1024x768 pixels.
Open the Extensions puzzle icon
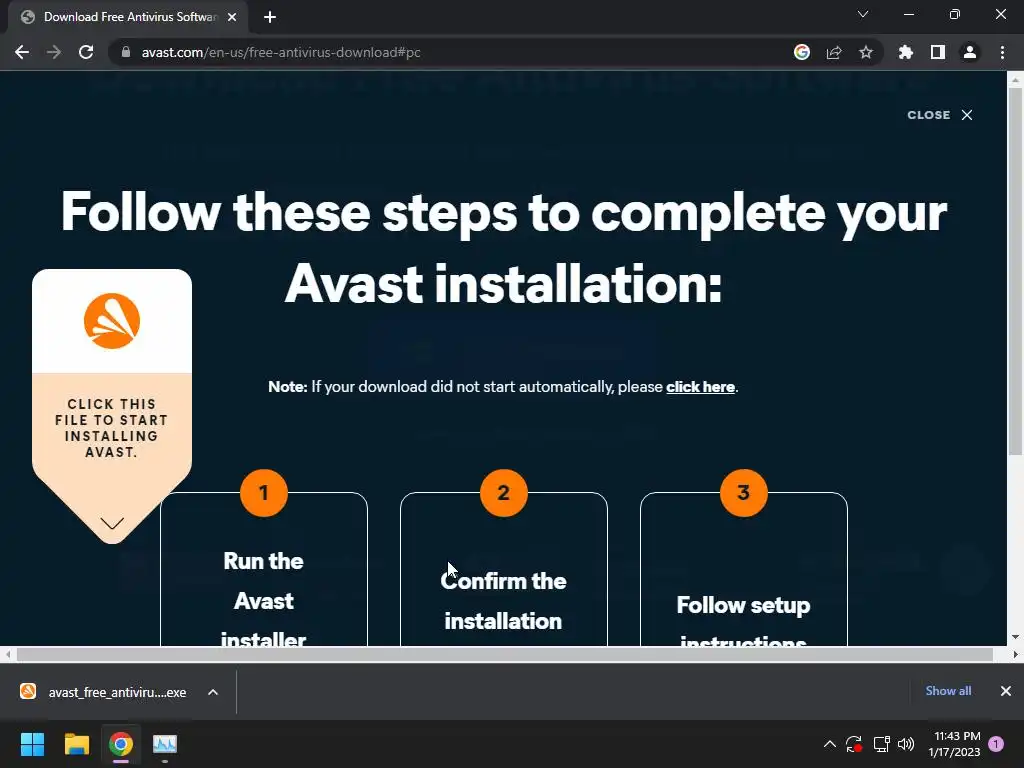tap(905, 52)
